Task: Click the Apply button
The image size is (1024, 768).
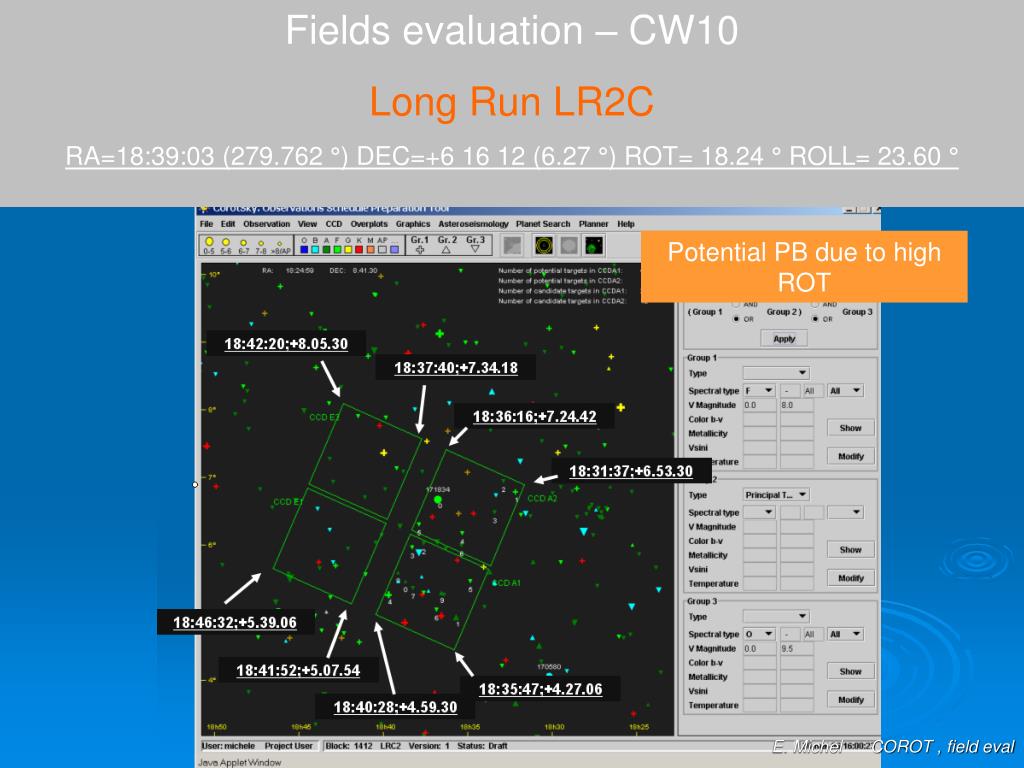Action: [x=784, y=338]
